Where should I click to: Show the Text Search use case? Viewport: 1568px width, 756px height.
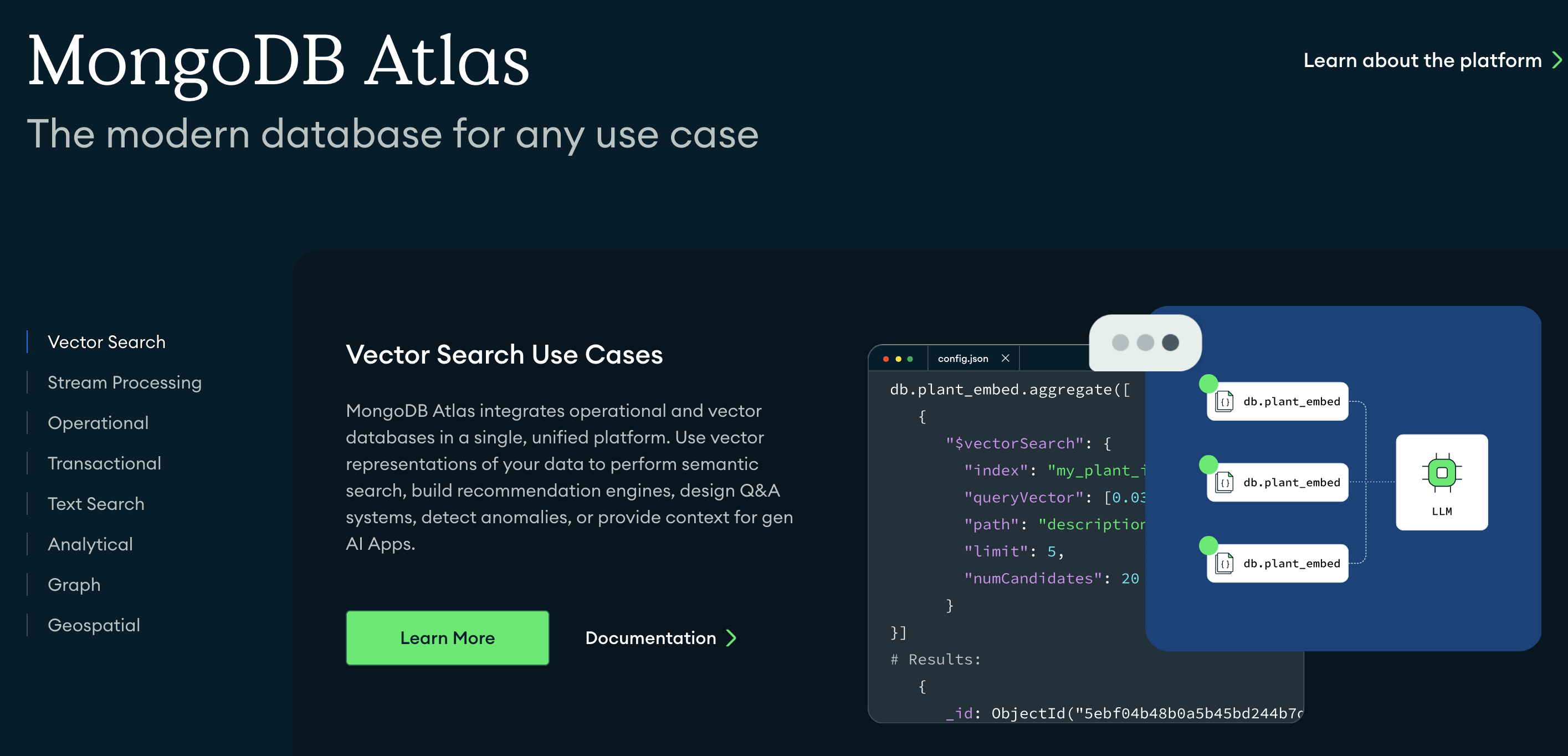point(96,504)
